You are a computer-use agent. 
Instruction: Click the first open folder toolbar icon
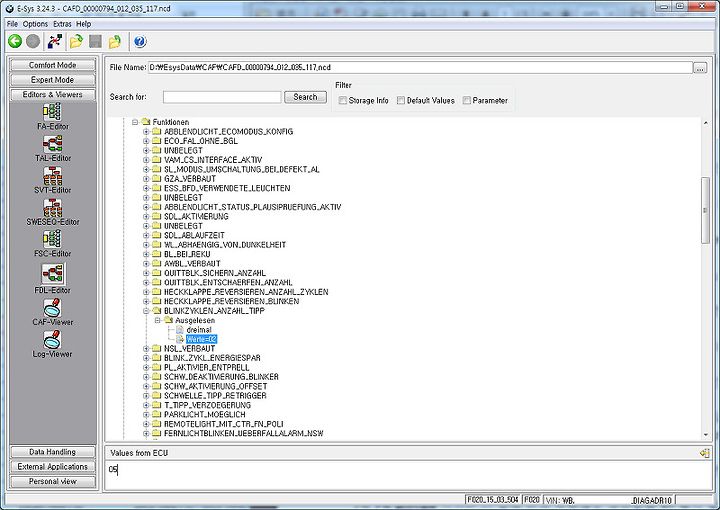click(76, 42)
